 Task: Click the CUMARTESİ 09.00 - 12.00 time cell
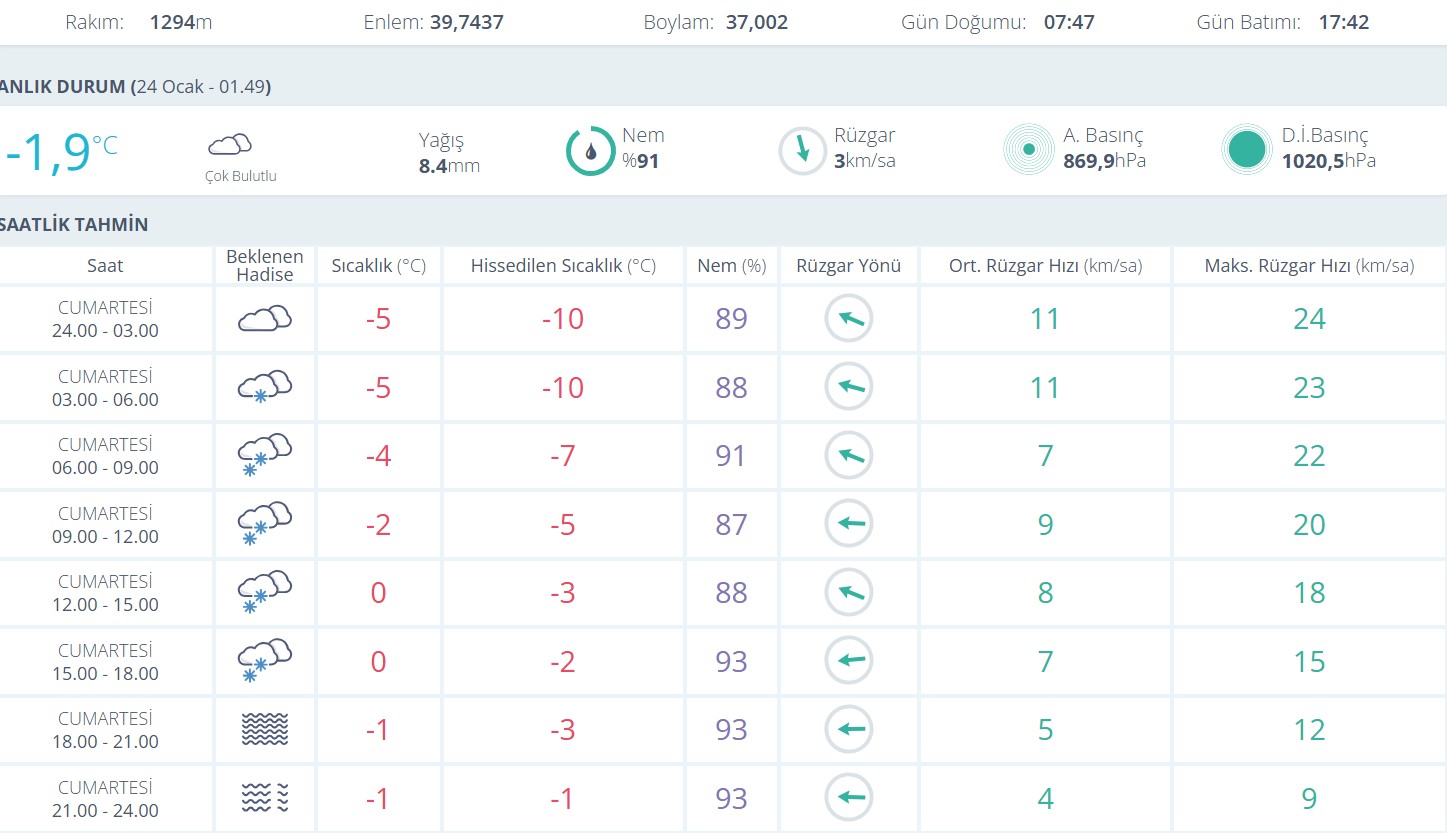pyautogui.click(x=105, y=525)
